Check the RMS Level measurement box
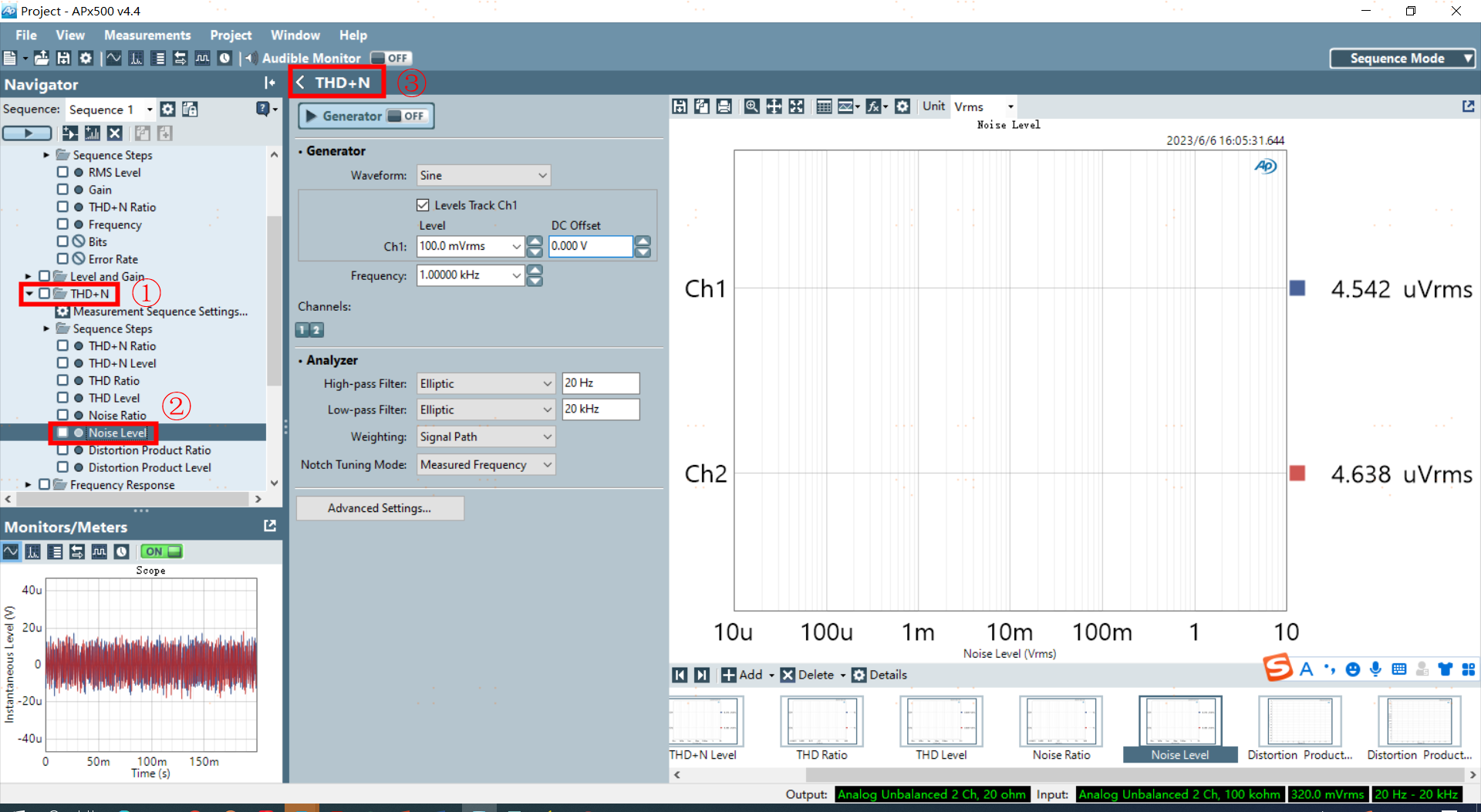This screenshot has height=812, width=1481. (x=62, y=172)
